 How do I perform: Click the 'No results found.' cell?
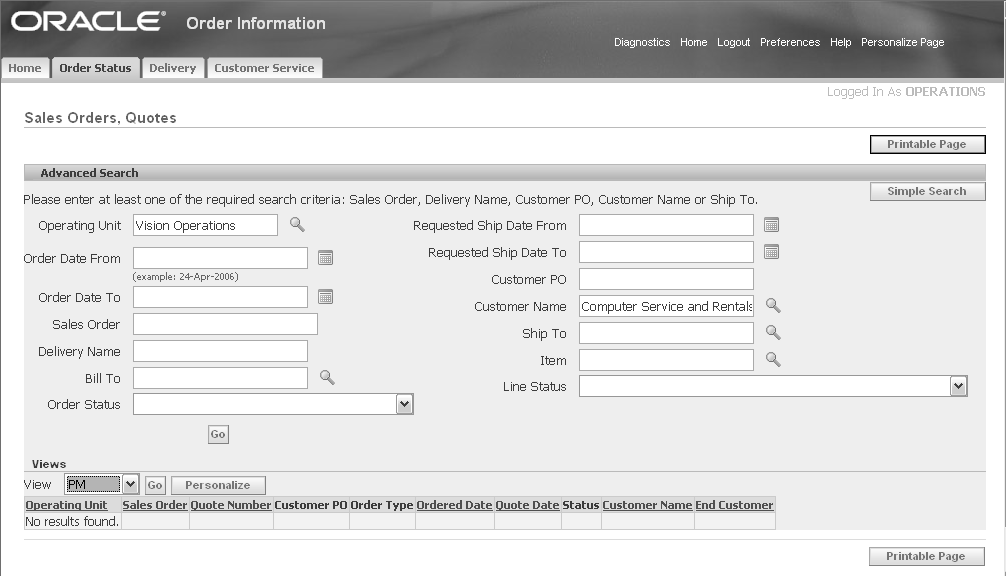(x=72, y=521)
